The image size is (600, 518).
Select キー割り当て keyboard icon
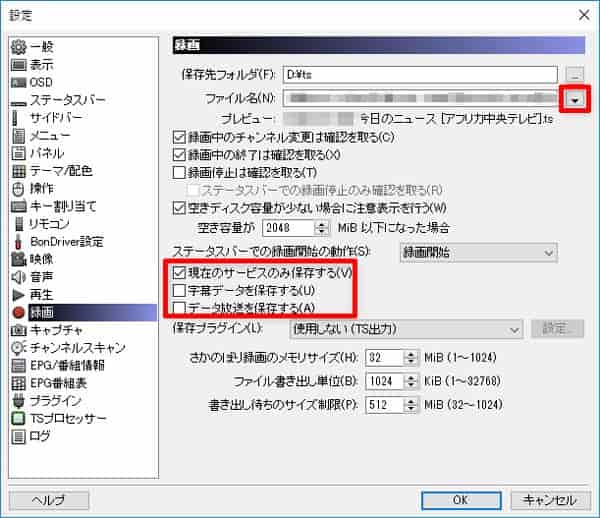click(18, 206)
